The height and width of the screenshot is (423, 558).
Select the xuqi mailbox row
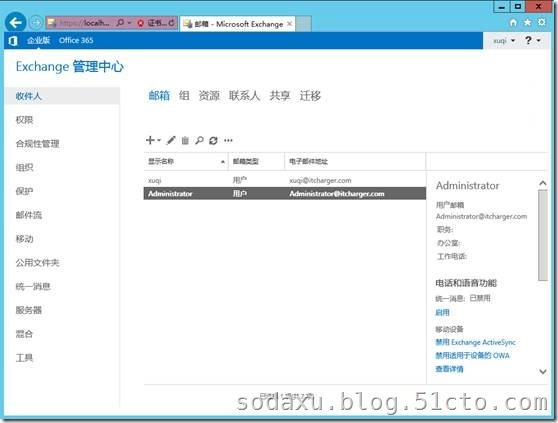pos(285,180)
